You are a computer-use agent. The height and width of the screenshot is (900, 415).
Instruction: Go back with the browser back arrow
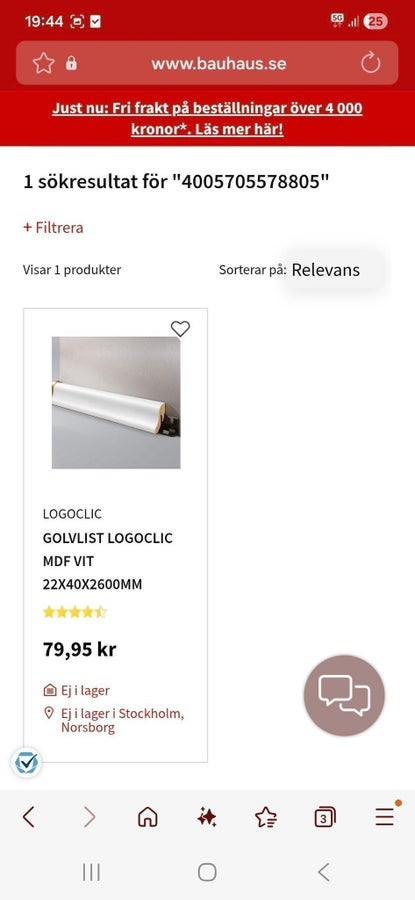(x=29, y=816)
